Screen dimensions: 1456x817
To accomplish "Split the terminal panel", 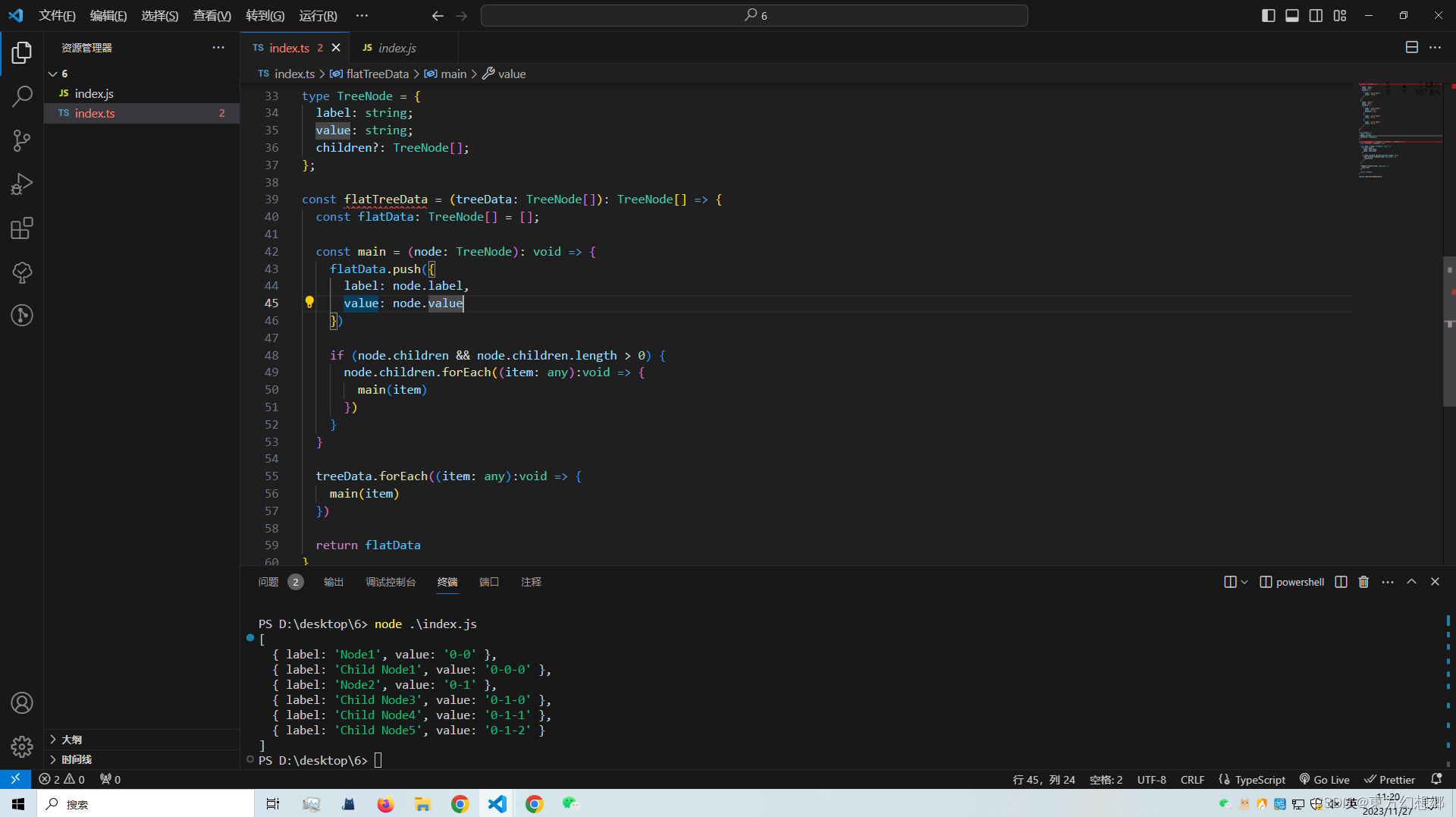I will pyautogui.click(x=1341, y=582).
